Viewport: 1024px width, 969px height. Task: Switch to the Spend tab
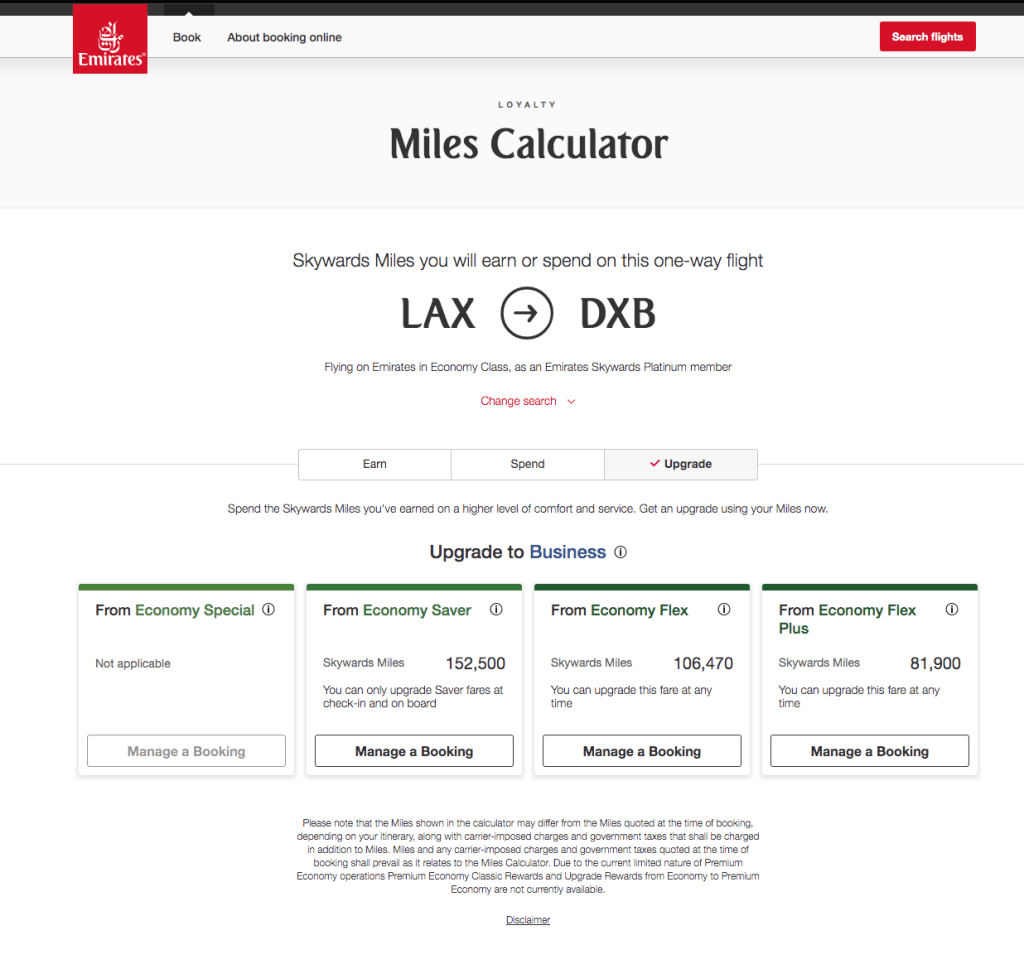pyautogui.click(x=528, y=464)
